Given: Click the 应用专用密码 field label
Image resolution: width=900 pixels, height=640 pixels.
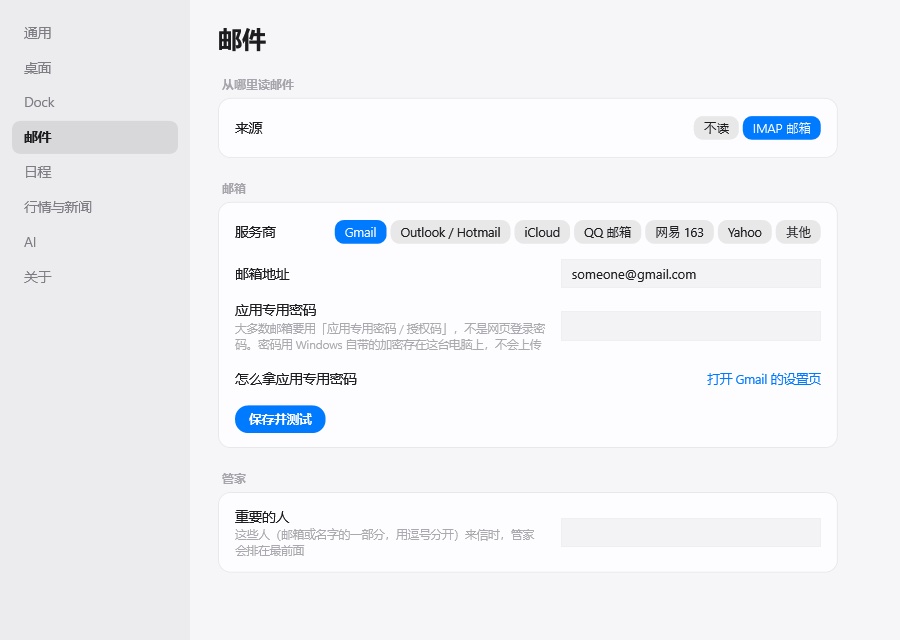Looking at the screenshot, I should 276,310.
